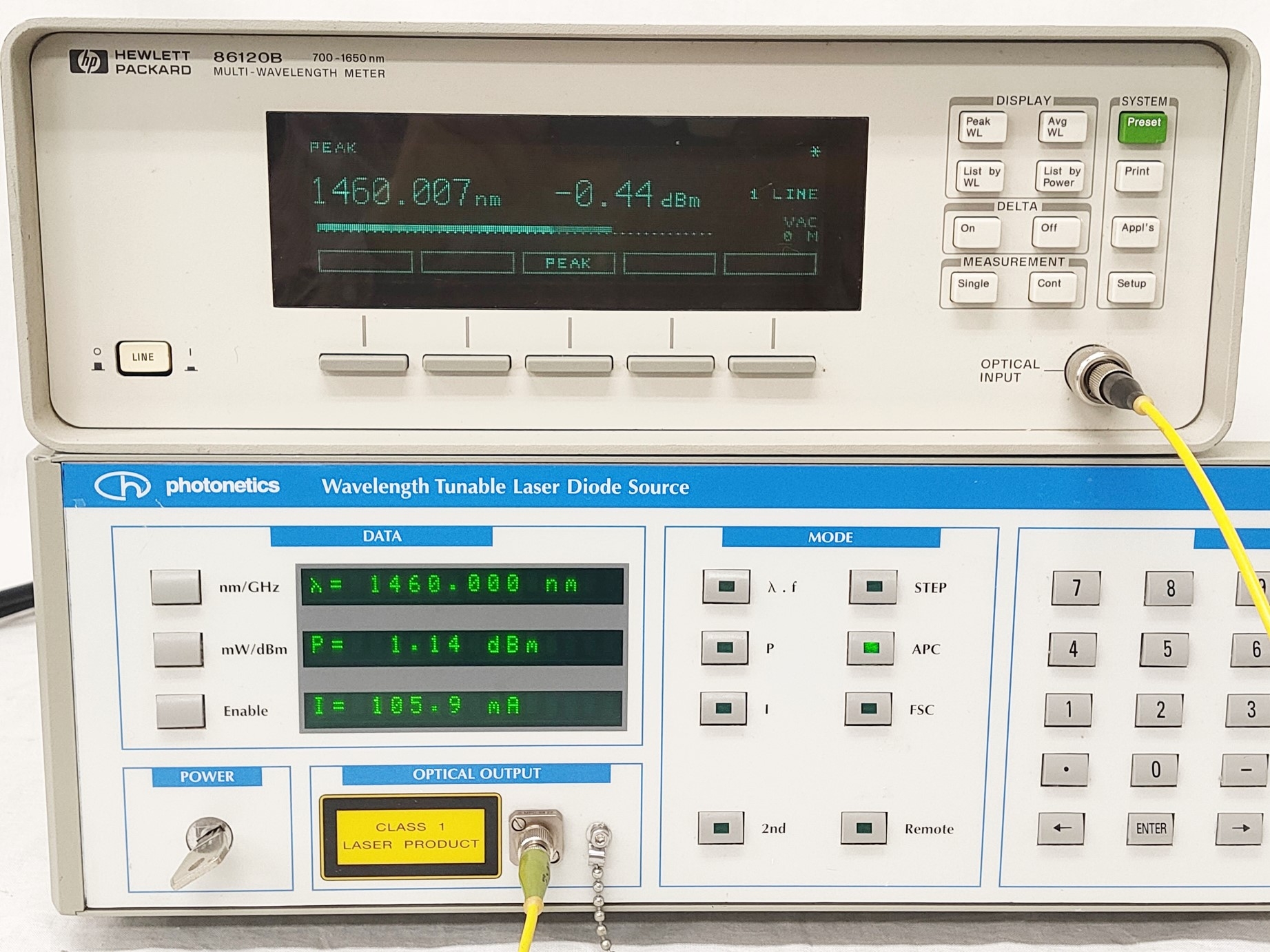
Task: Open the Appl's system button
Action: pos(1136,231)
